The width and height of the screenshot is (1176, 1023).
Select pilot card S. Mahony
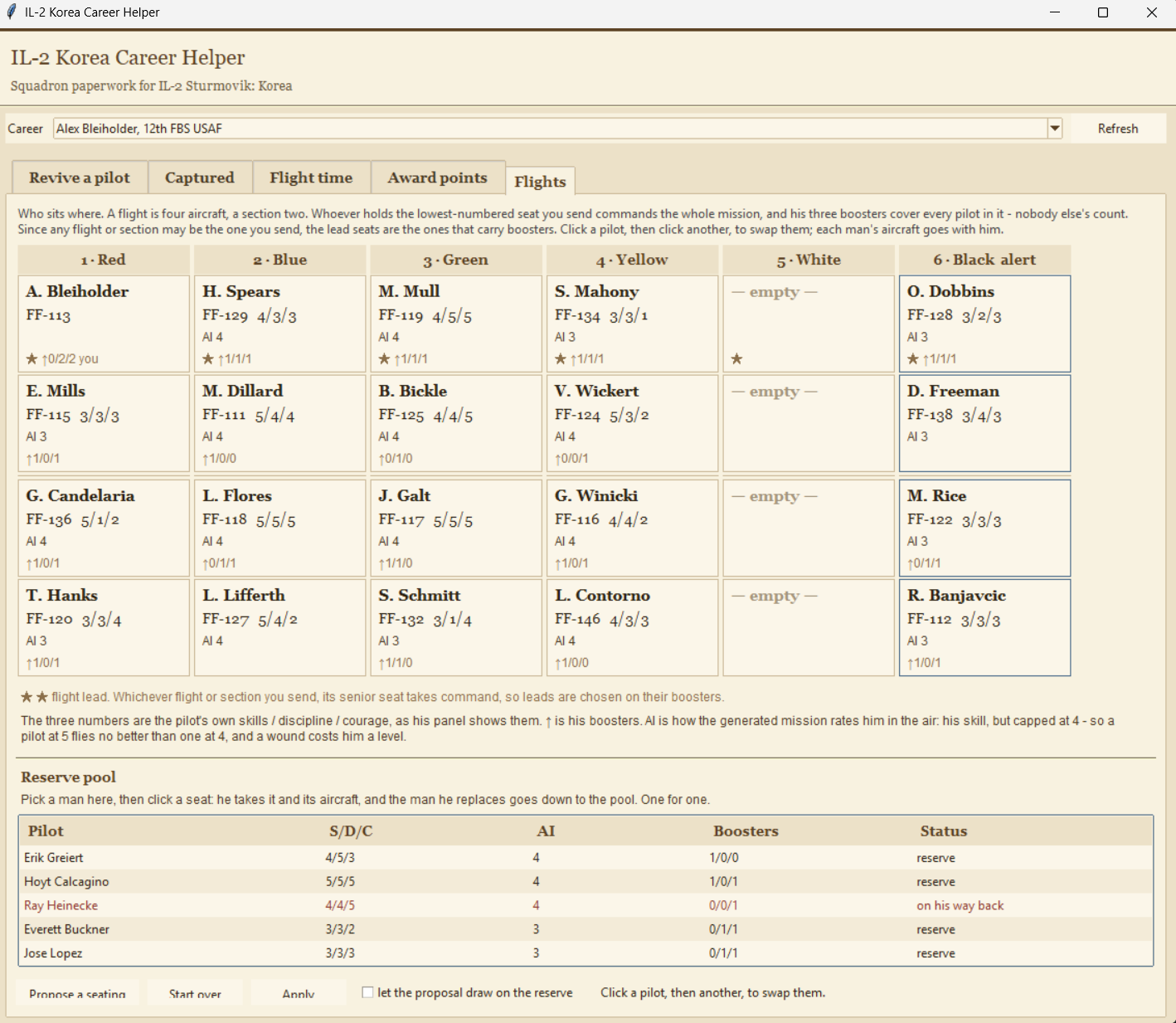click(x=632, y=324)
